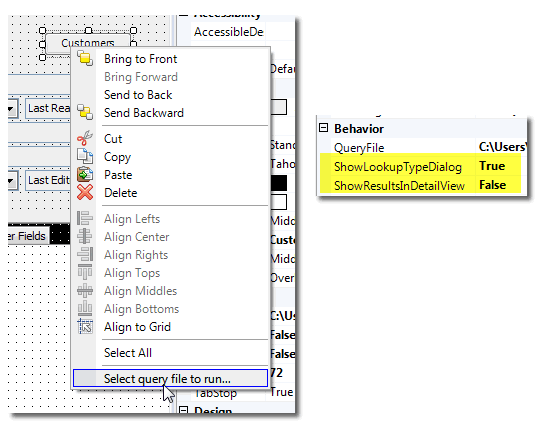Collapse the Design category expander
Viewport: 542px width, 427px height.
coord(184,410)
